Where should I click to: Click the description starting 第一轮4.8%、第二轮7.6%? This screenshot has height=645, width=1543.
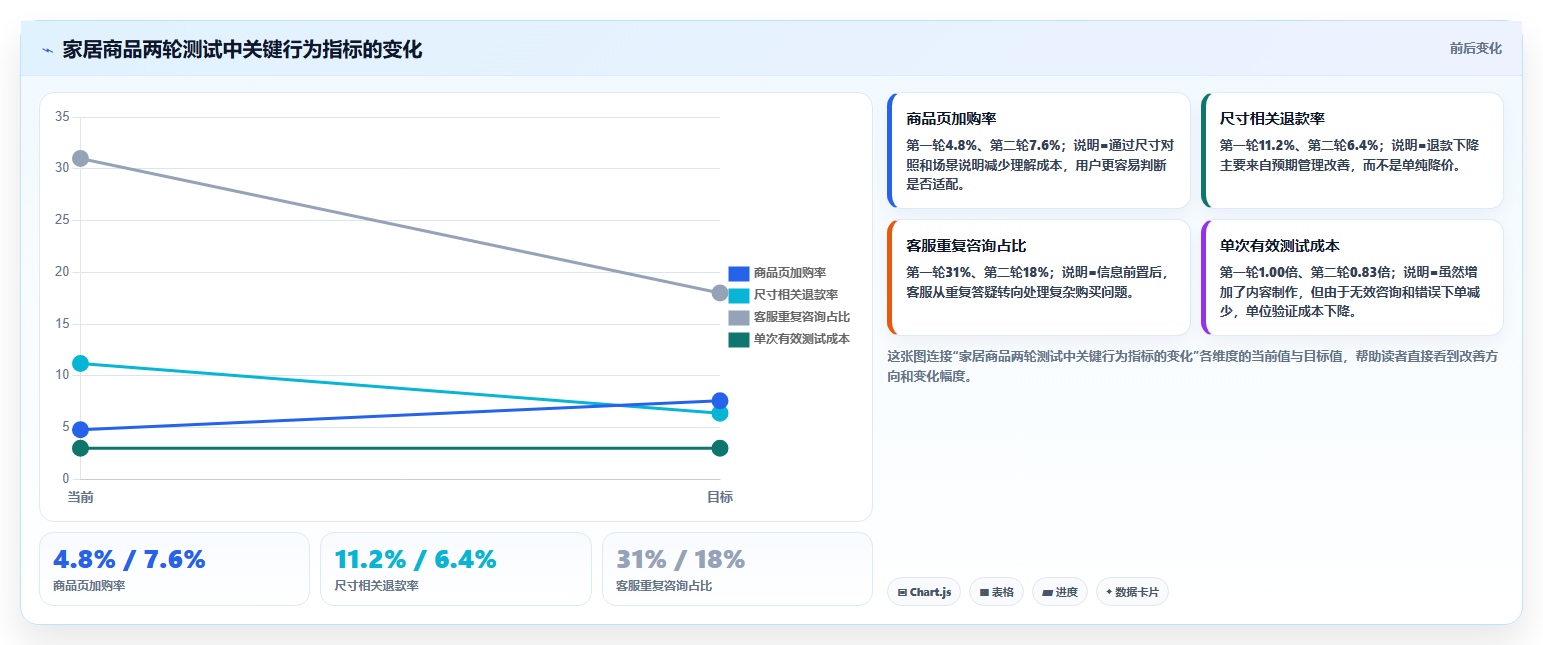coord(1039,164)
